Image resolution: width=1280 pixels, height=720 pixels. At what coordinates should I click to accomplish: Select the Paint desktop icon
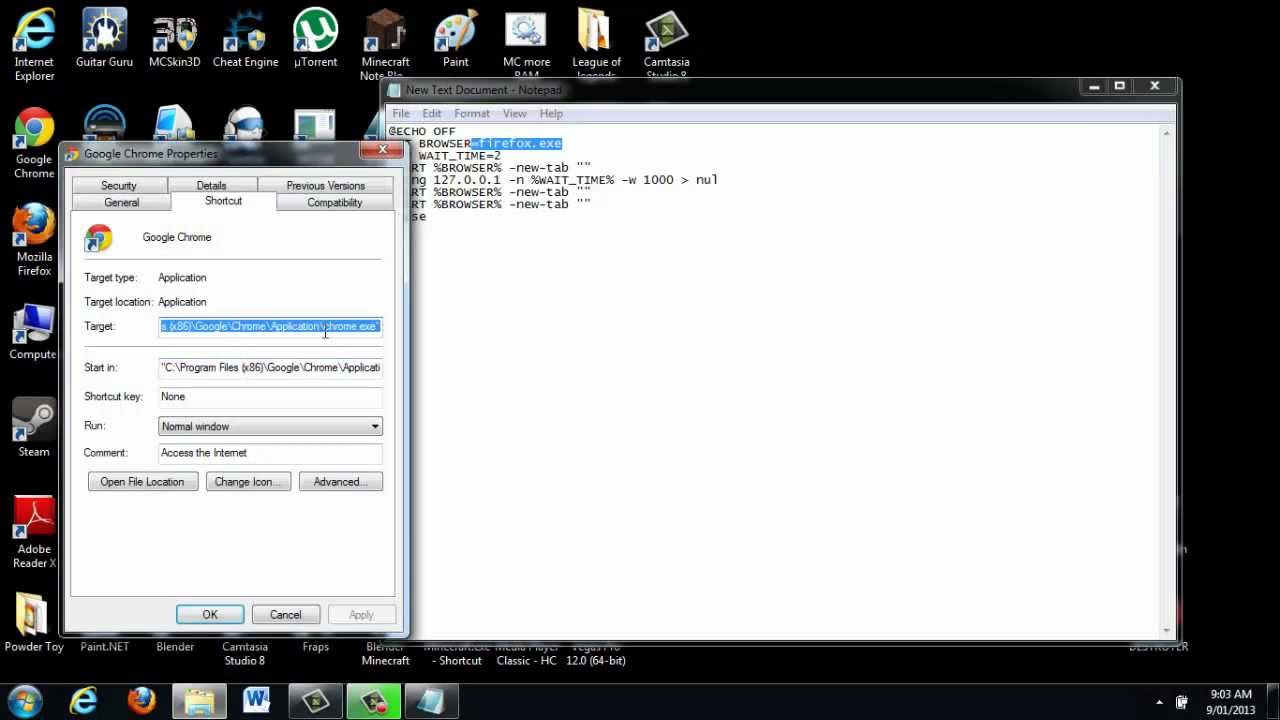coord(455,40)
